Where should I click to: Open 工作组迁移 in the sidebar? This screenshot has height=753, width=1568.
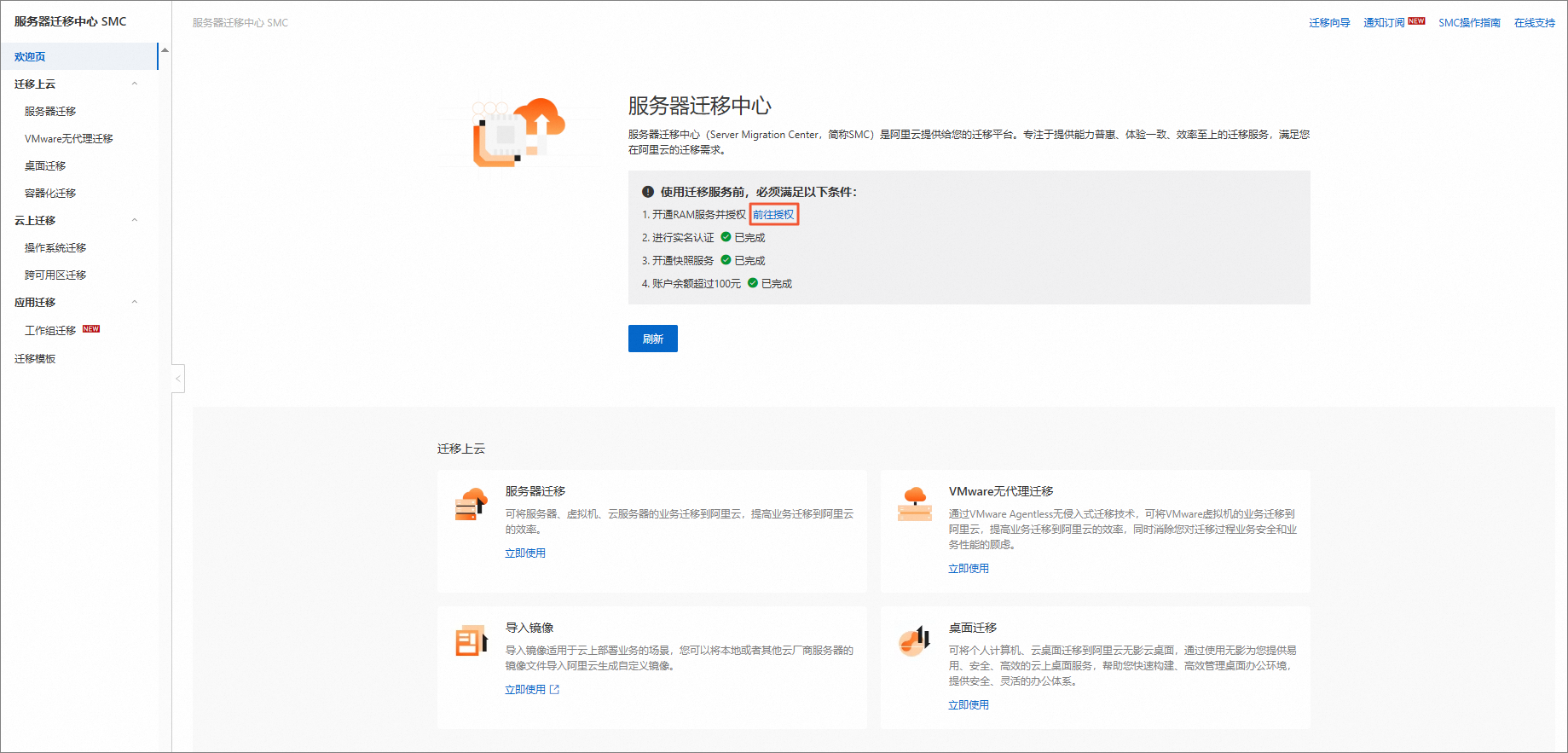click(x=50, y=330)
